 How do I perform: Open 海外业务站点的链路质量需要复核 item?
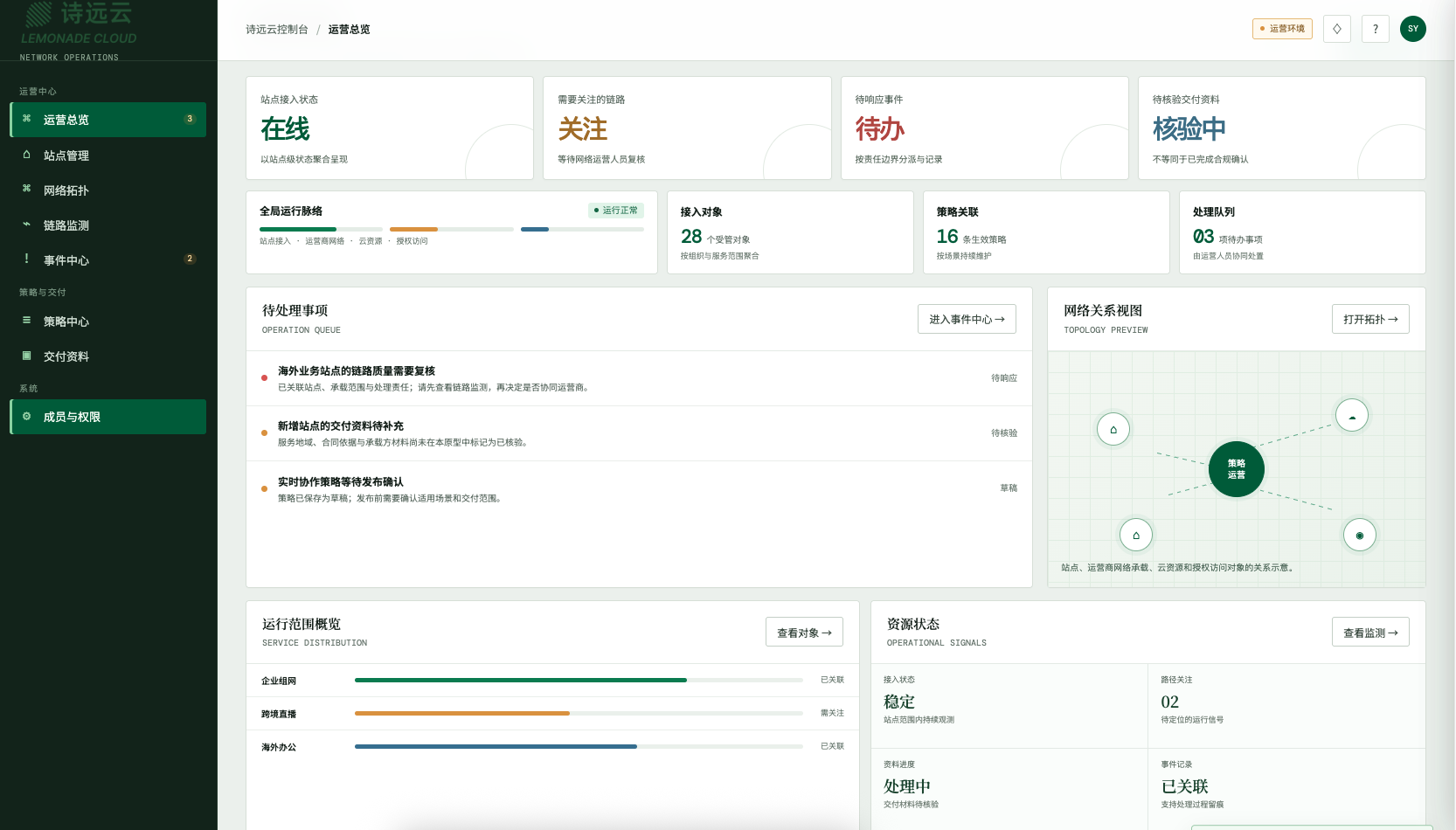click(639, 378)
